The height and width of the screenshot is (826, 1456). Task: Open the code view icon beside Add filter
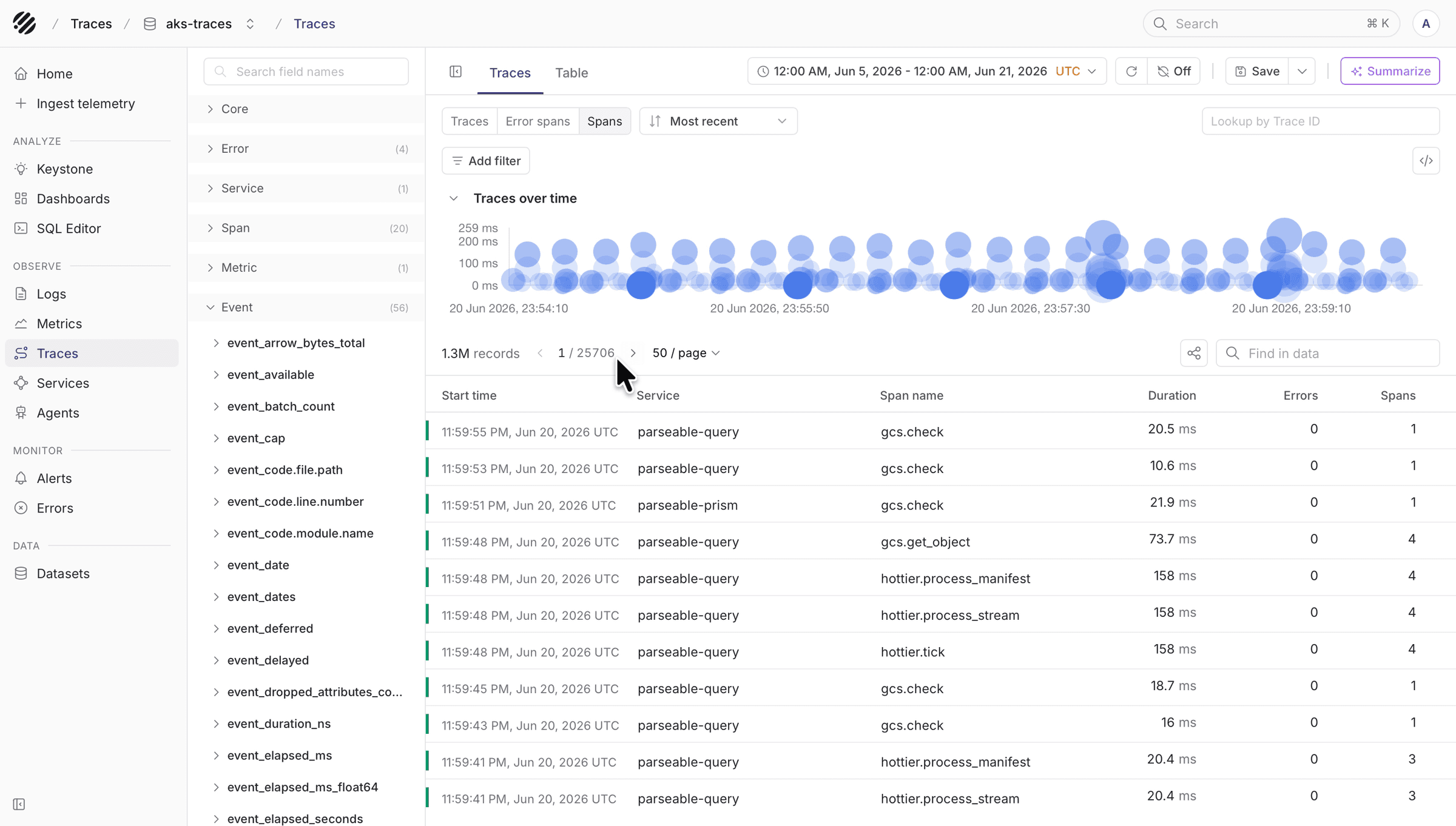pyautogui.click(x=1426, y=161)
